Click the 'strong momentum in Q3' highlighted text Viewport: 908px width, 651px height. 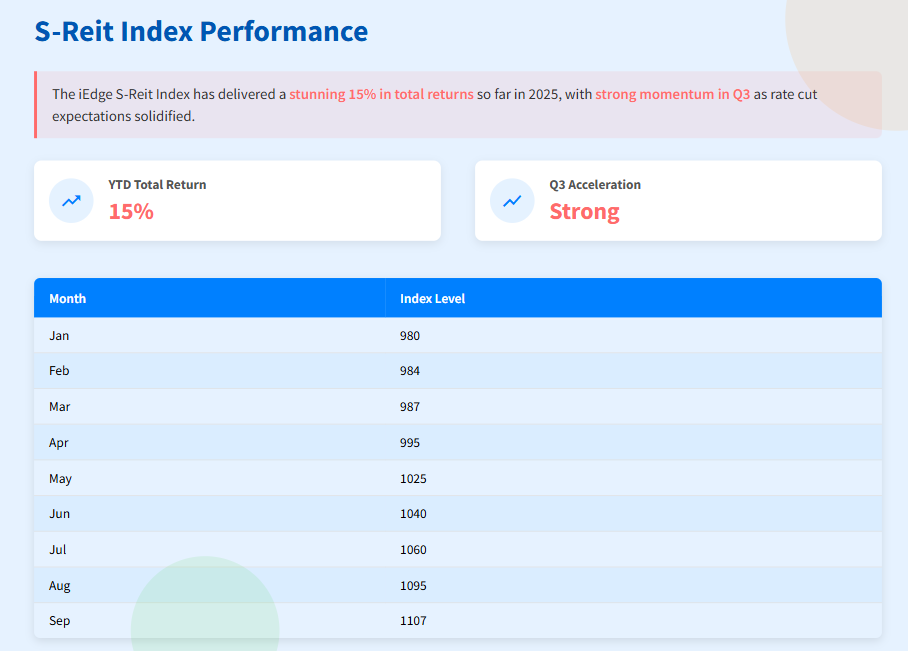(672, 94)
